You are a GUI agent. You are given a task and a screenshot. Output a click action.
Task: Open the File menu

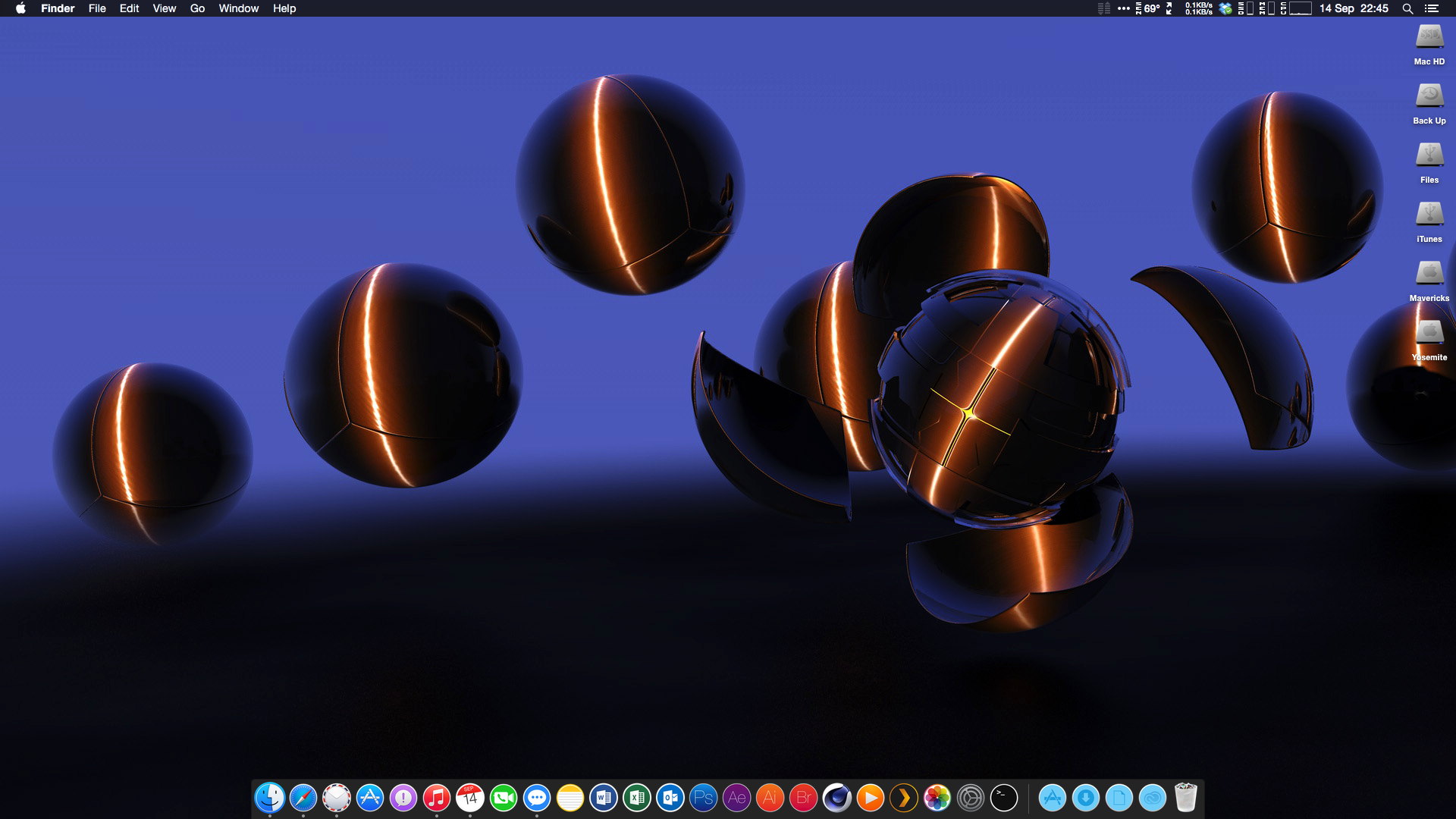pyautogui.click(x=97, y=8)
